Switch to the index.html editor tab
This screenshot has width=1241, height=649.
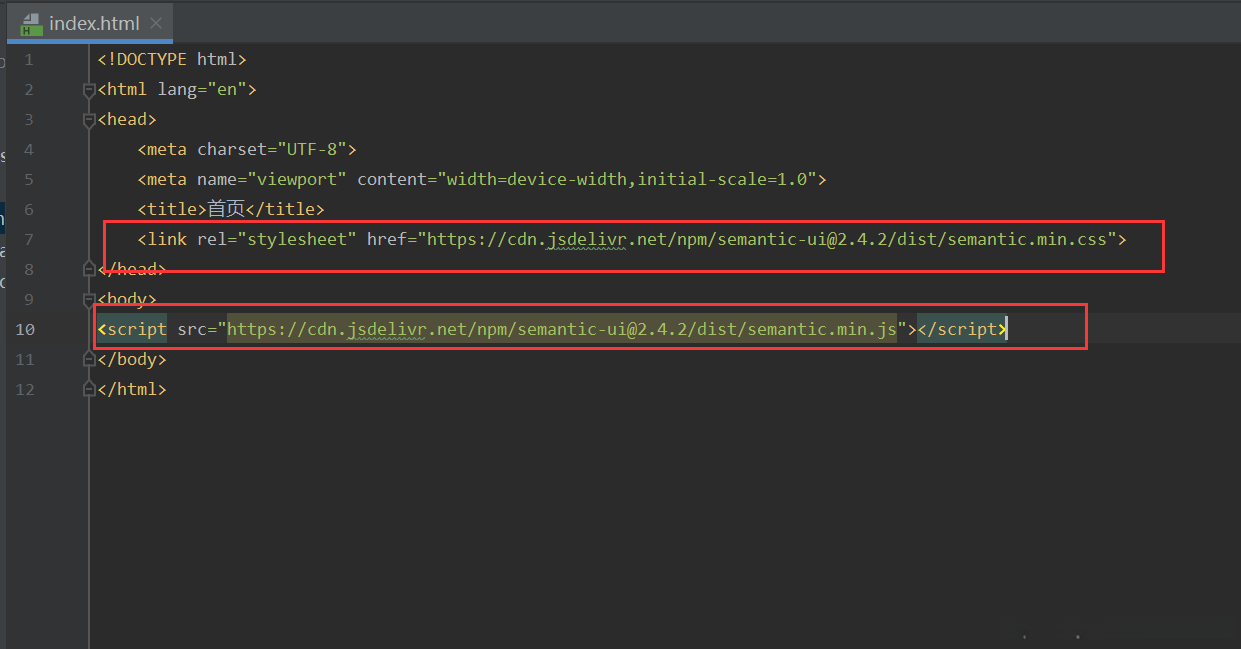pos(90,23)
